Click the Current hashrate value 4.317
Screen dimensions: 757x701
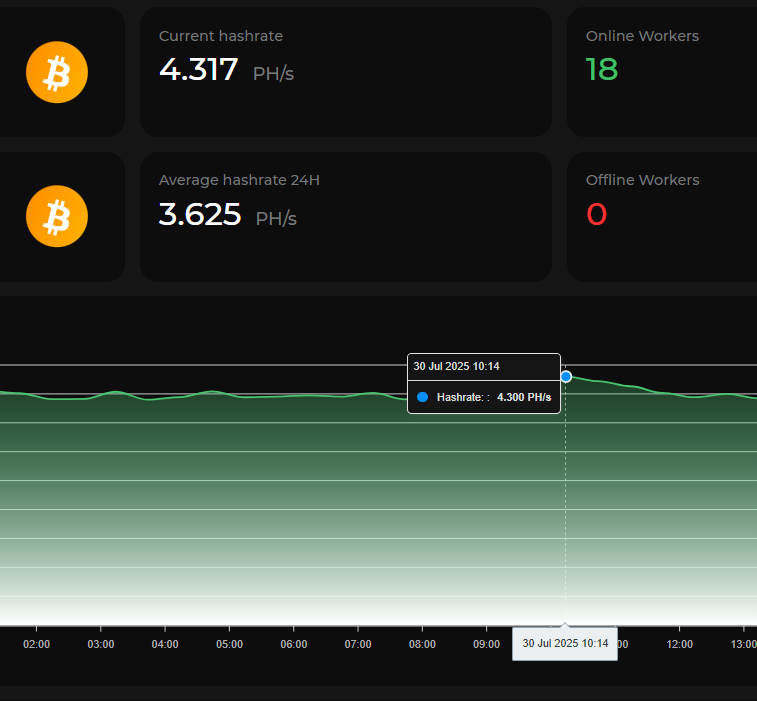coord(198,69)
